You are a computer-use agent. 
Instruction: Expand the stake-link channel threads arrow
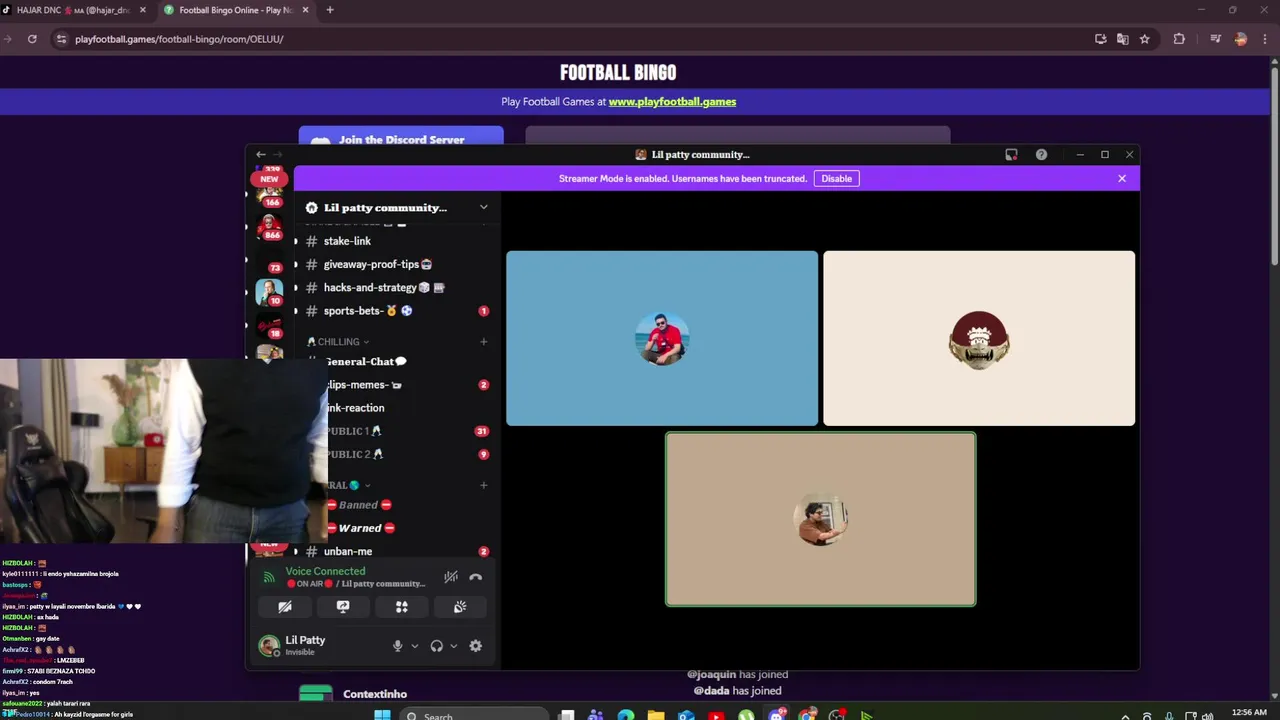pyautogui.click(x=295, y=241)
